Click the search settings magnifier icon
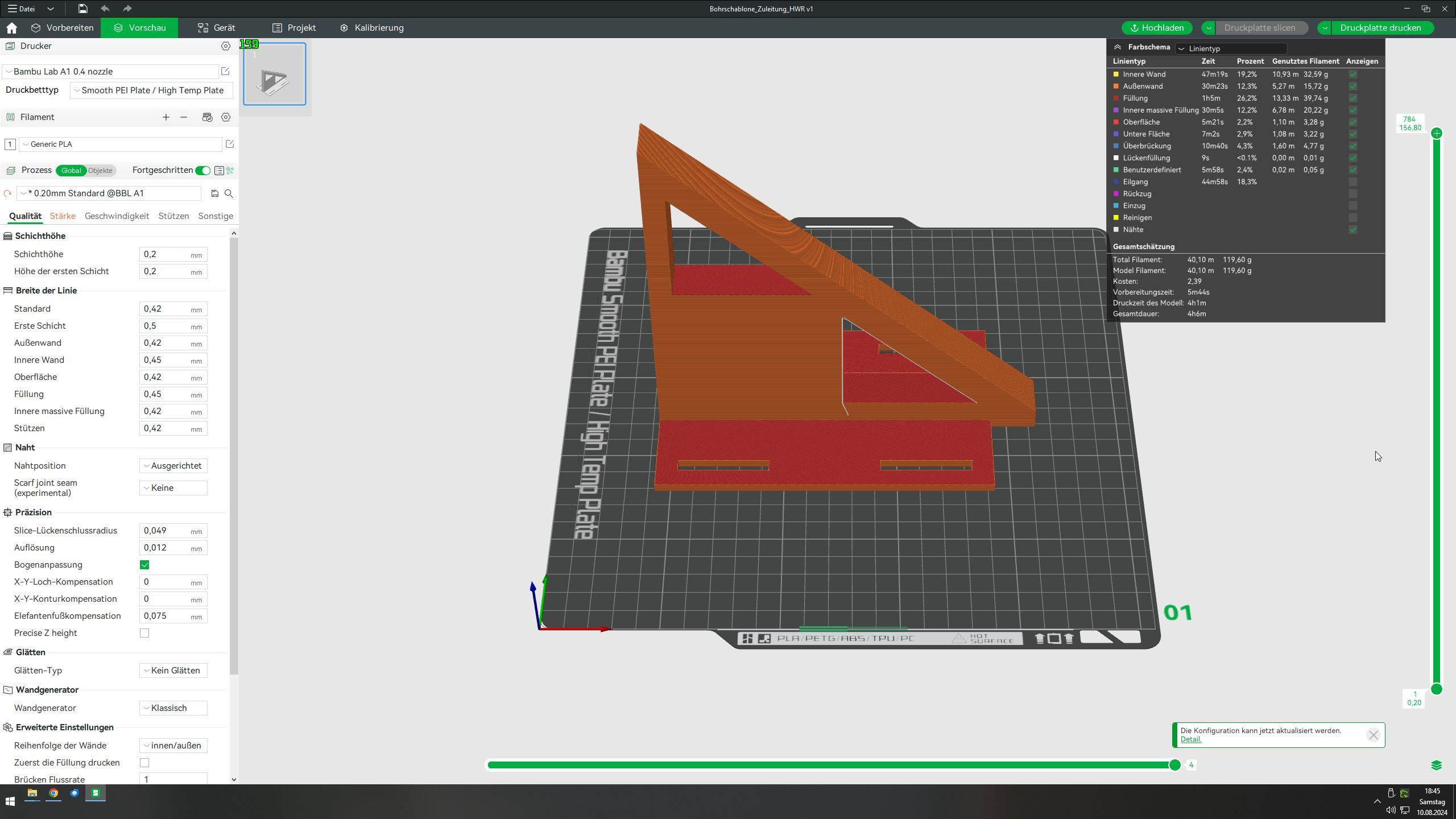Screen dimensions: 1456x819 [229, 193]
